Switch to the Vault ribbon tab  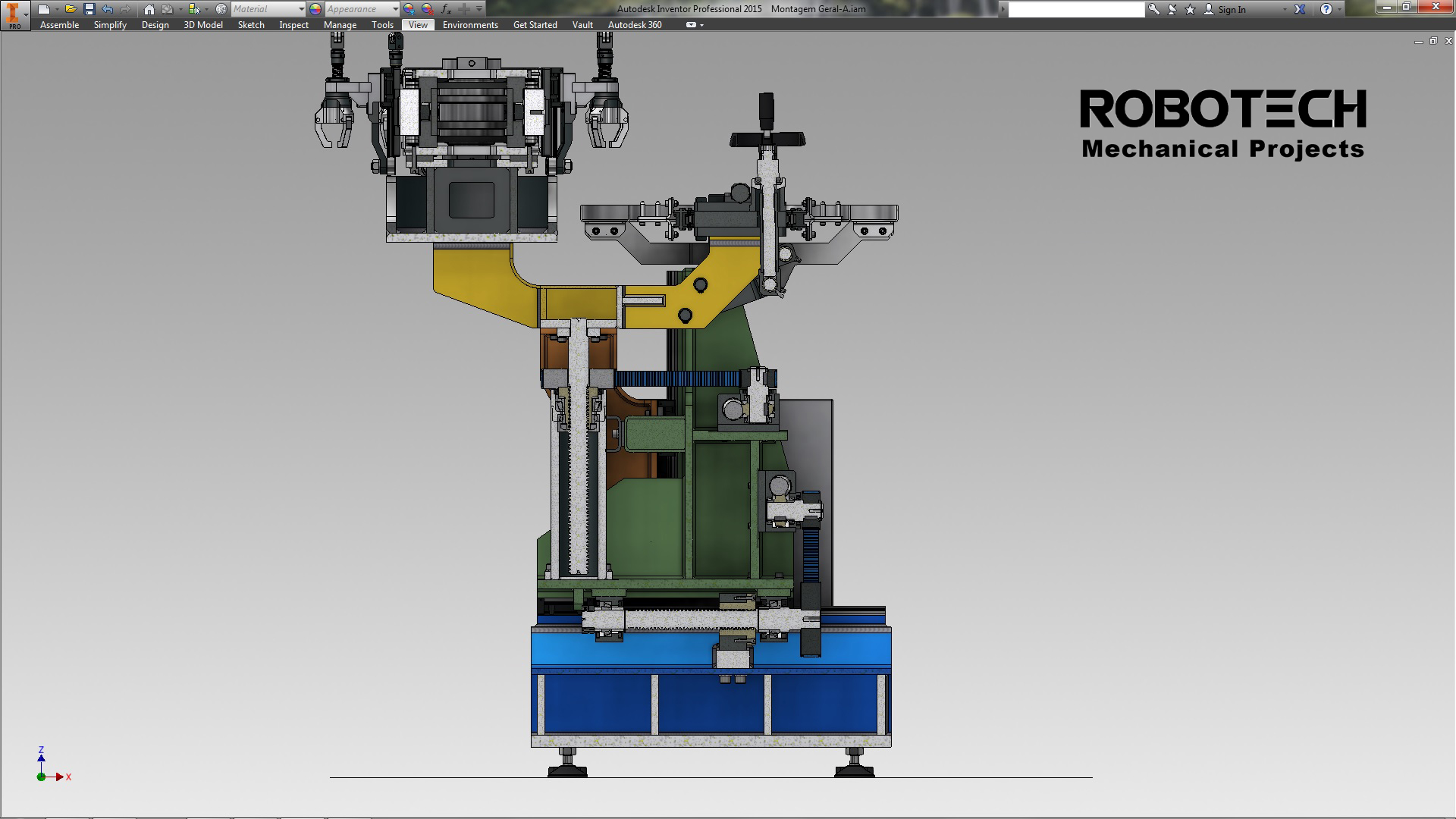pyautogui.click(x=582, y=25)
